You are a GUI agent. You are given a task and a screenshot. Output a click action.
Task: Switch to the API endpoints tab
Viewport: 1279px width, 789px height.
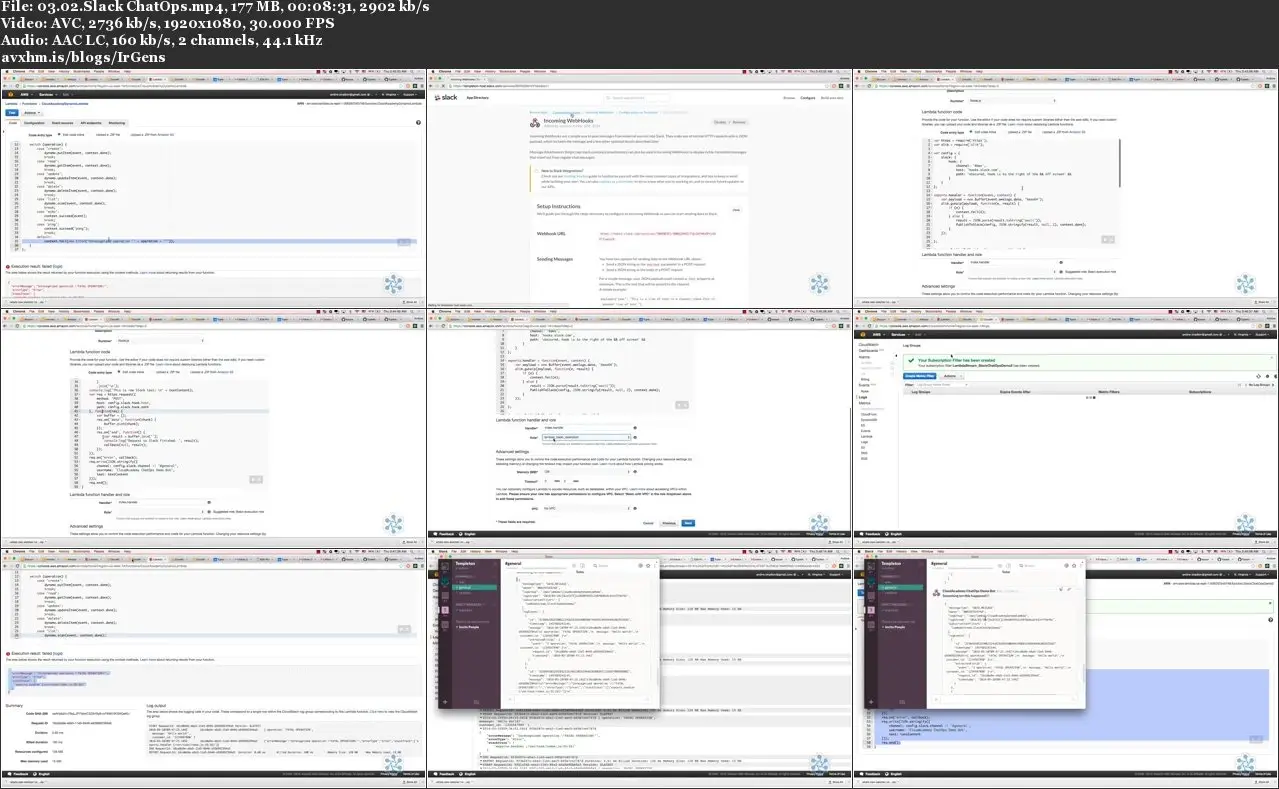(91, 123)
